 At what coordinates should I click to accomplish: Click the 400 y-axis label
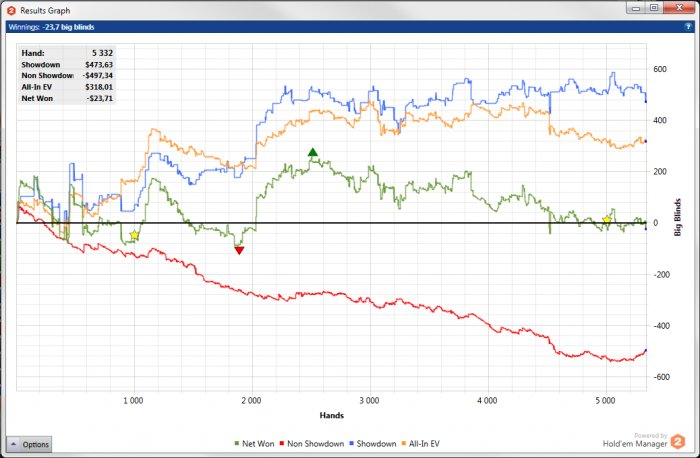660,121
